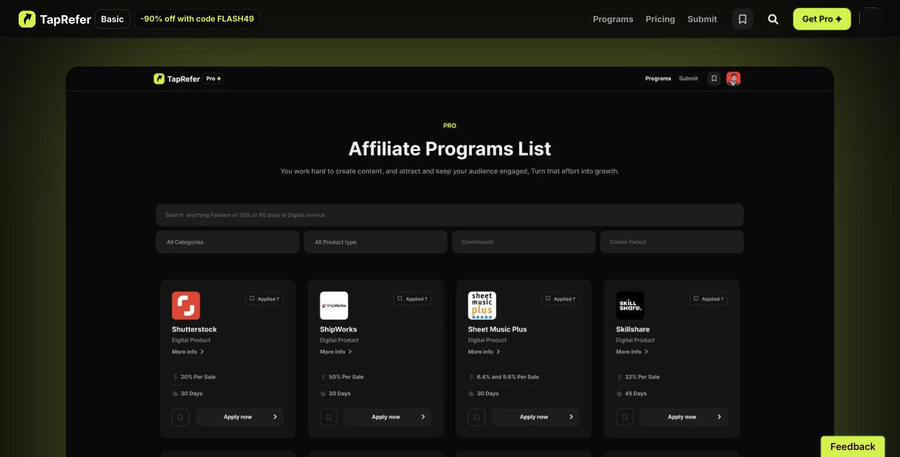Bookmark the Shutterstock program

[x=180, y=417]
